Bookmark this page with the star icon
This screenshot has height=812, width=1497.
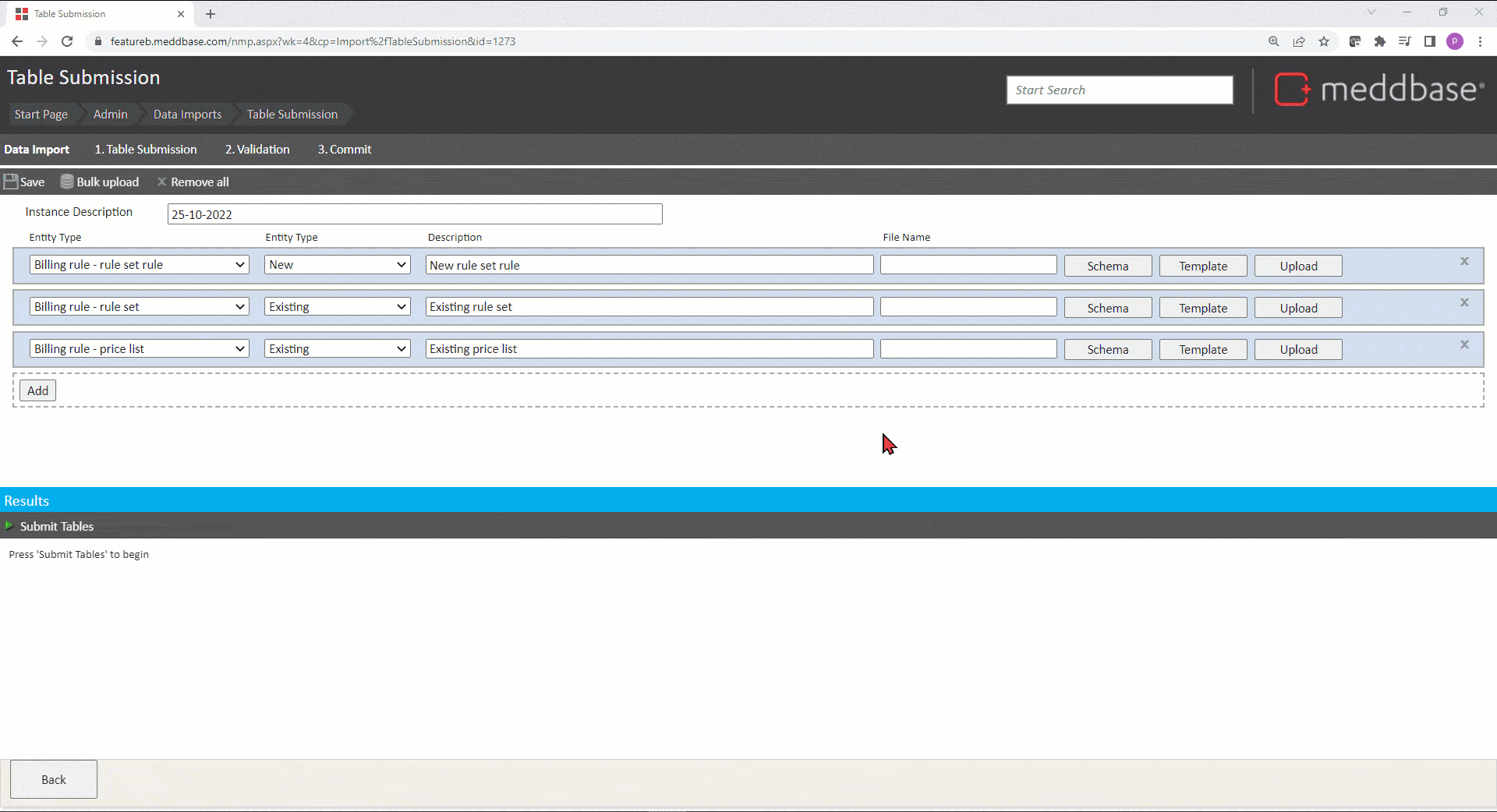click(x=1324, y=41)
